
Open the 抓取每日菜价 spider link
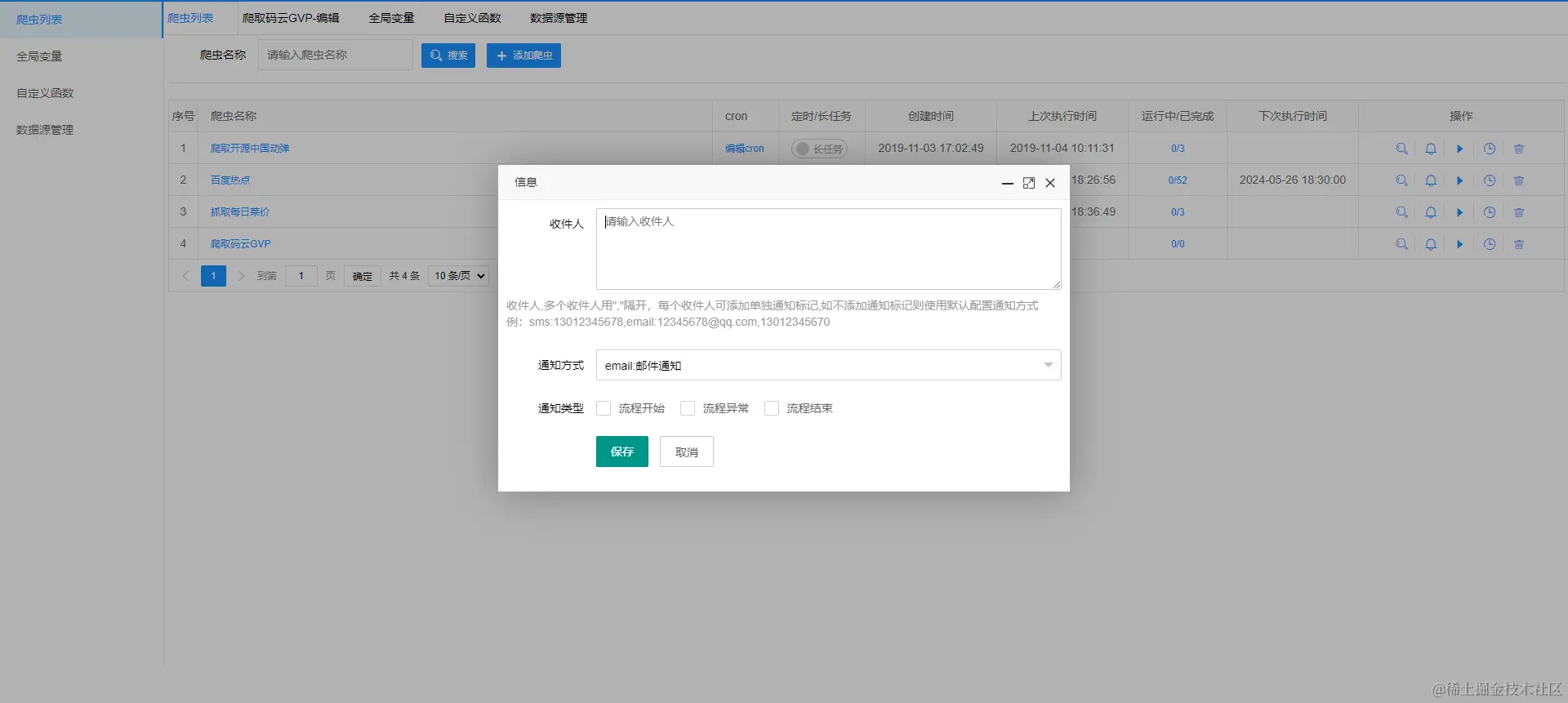(240, 212)
